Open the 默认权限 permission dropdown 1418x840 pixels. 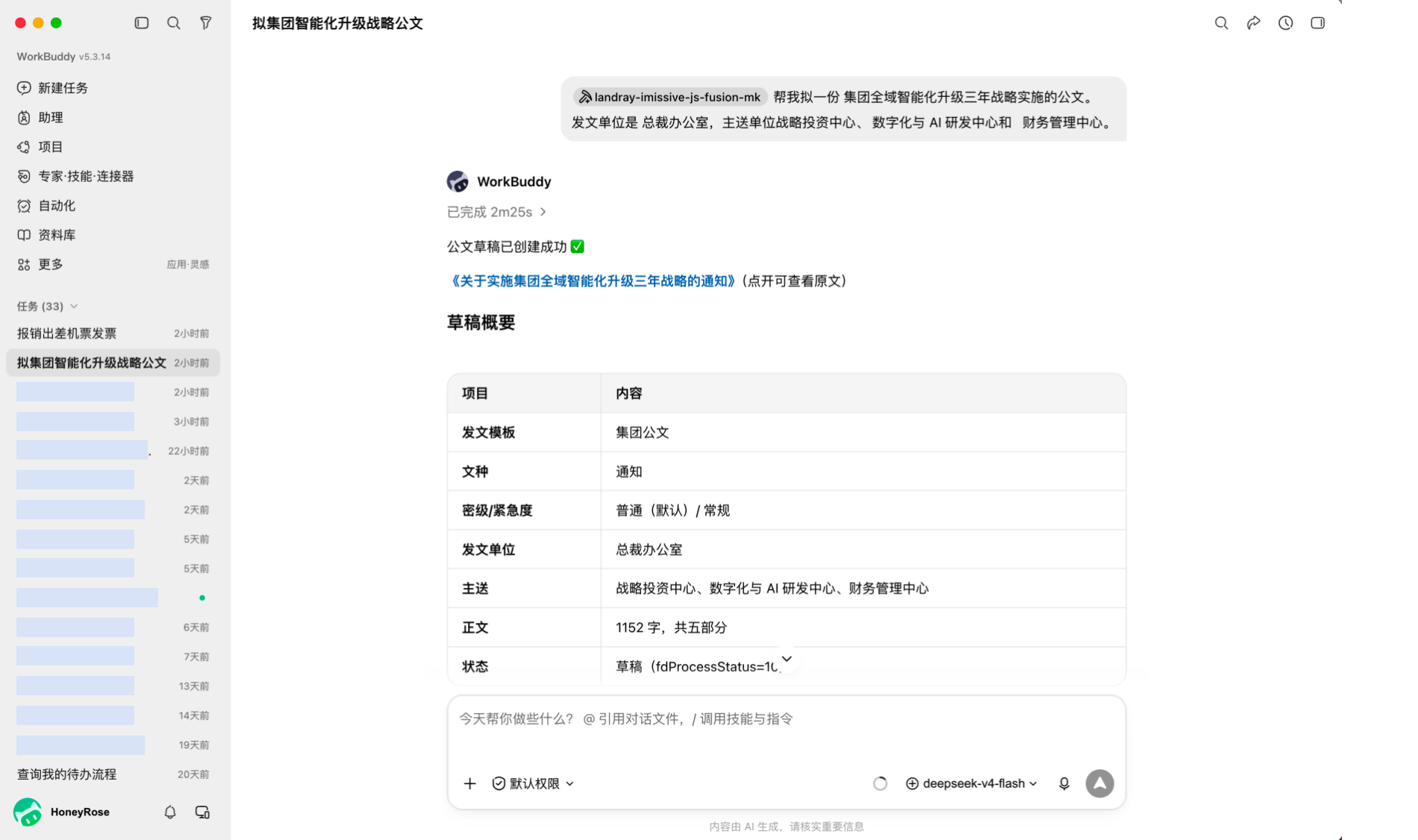[533, 783]
